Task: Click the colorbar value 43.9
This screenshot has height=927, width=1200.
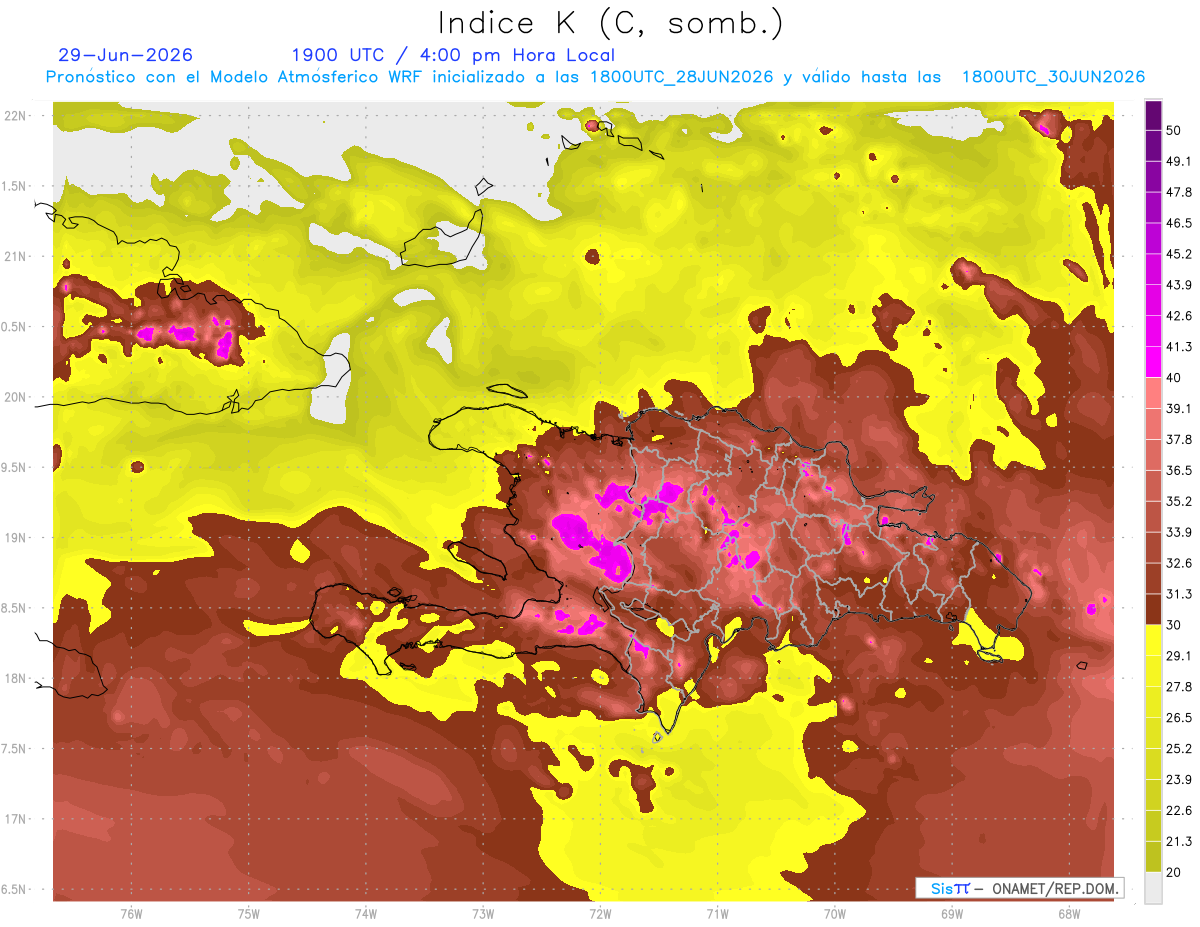Action: pos(1179,284)
